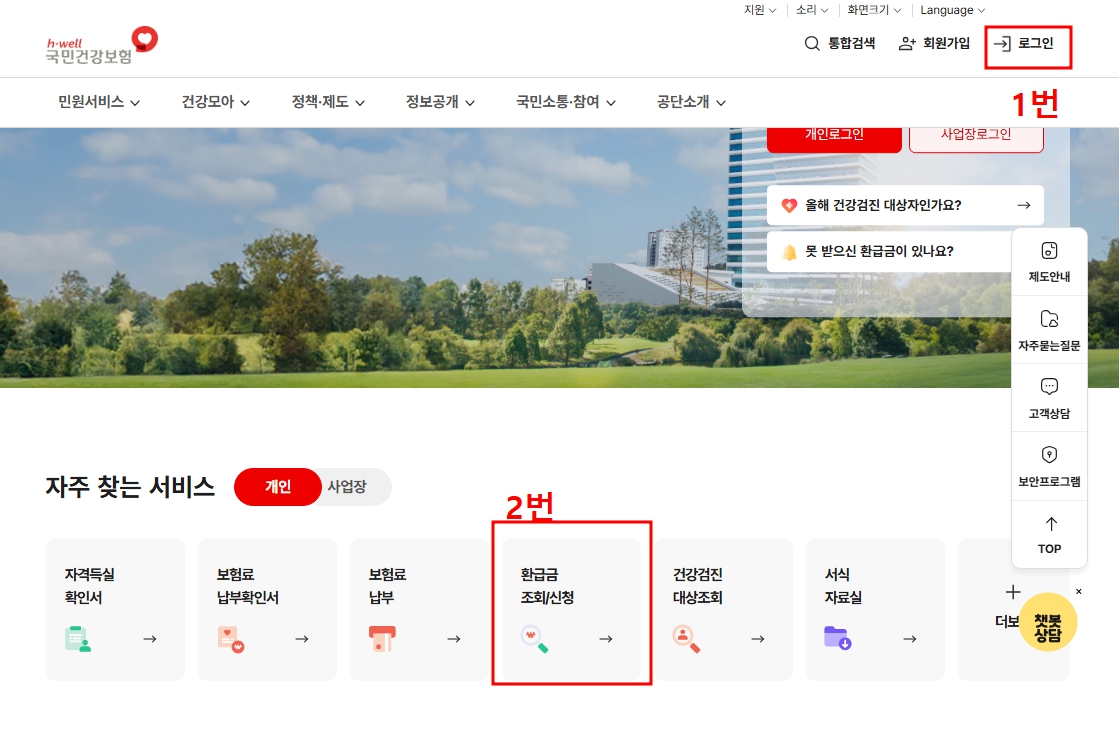1119x755 pixels.
Task: Open the 건강검진 대상조회 card title
Action: click(x=698, y=586)
